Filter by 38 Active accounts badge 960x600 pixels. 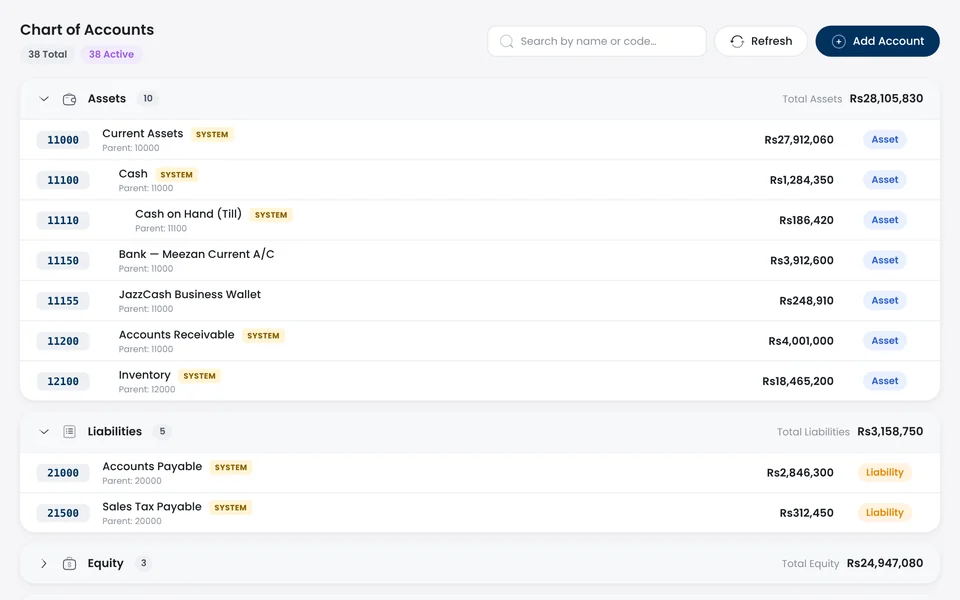tap(111, 54)
